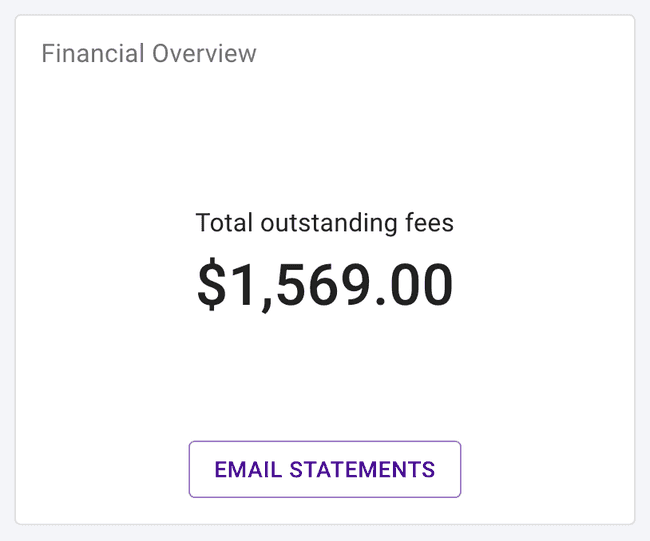The height and width of the screenshot is (541, 650).
Task: Click the gray heading text of the card
Action: 149,53
